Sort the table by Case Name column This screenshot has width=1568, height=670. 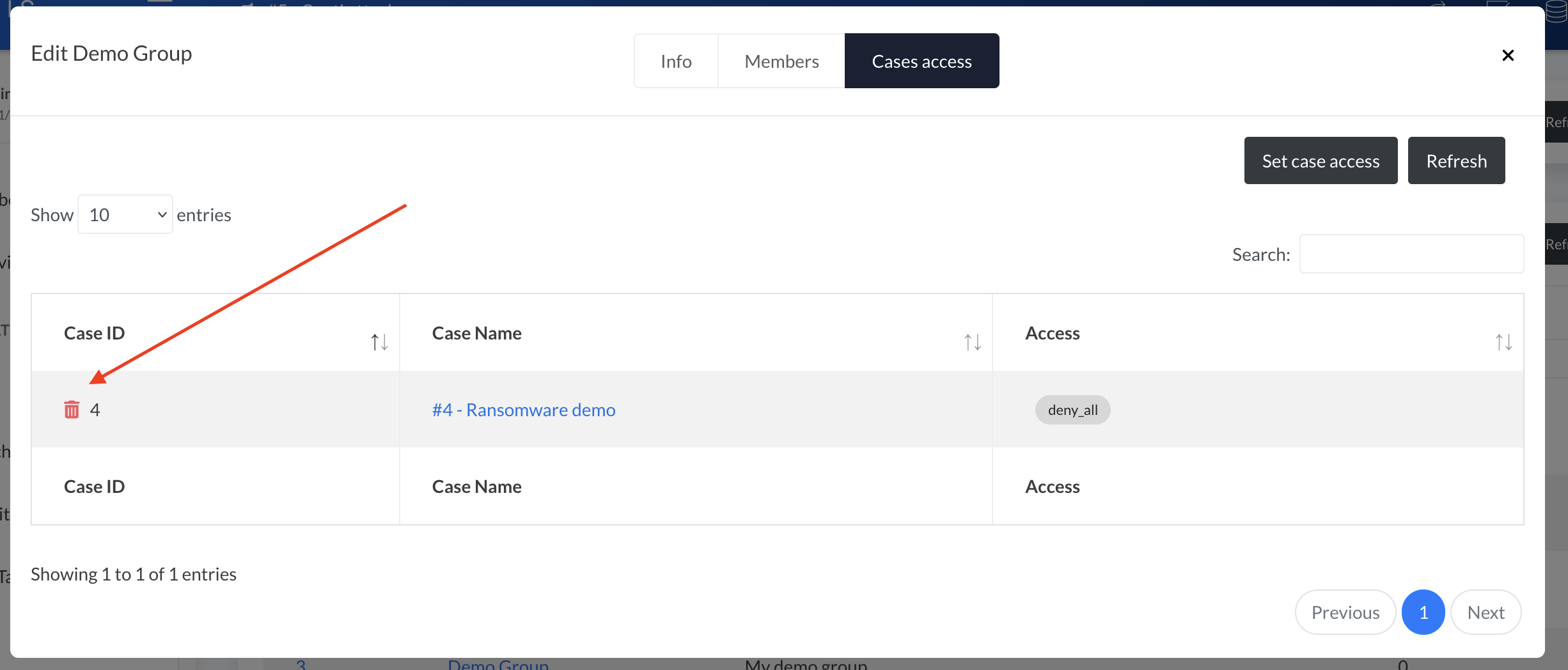pos(971,342)
